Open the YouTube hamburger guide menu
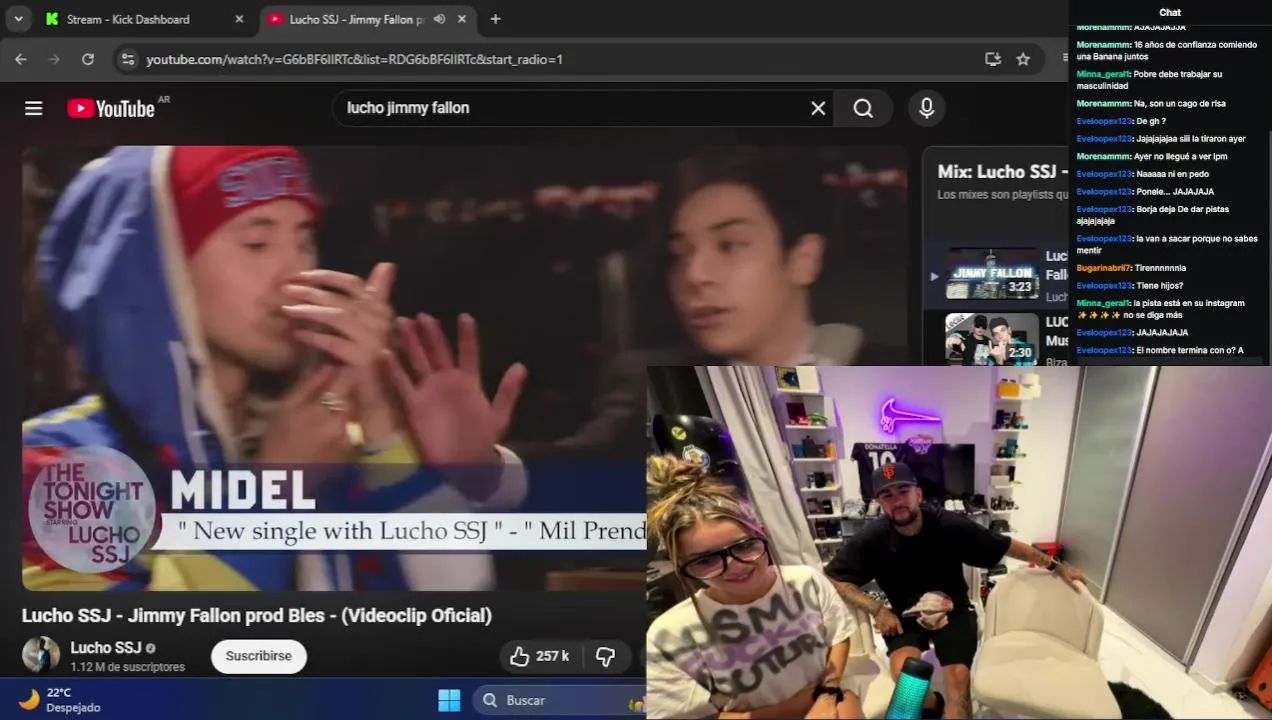This screenshot has width=1272, height=720. pos(34,108)
